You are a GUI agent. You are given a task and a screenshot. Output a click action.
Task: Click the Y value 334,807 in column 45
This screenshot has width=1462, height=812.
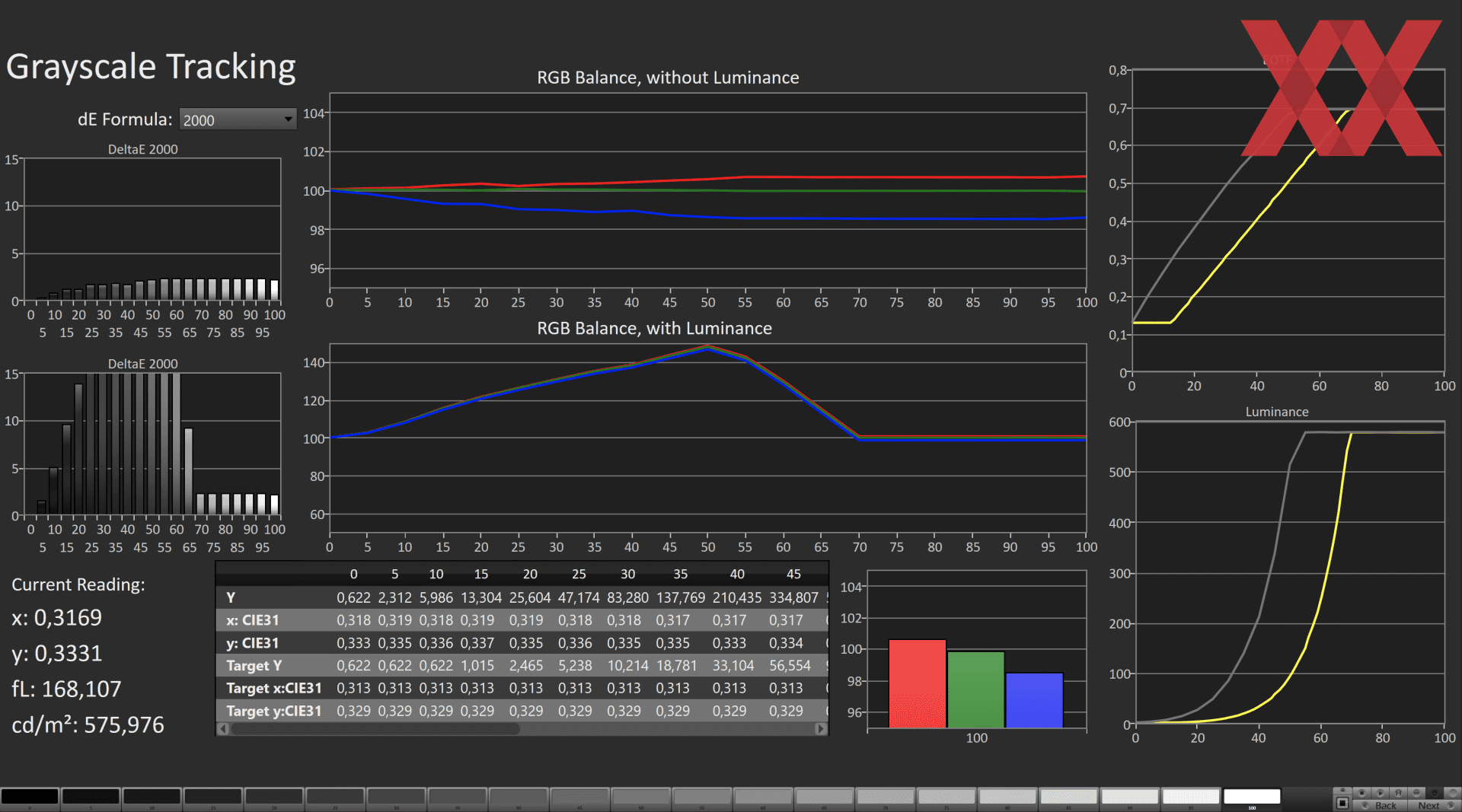[793, 597]
